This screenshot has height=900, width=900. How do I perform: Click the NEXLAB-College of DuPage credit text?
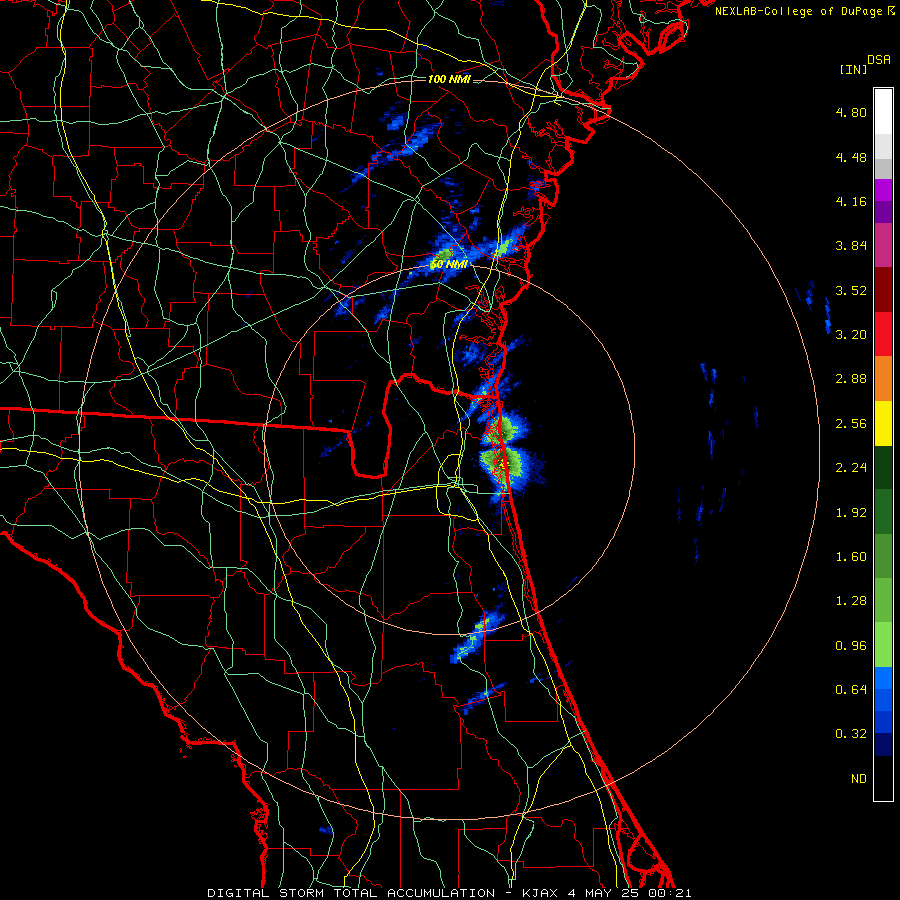pyautogui.click(x=801, y=11)
